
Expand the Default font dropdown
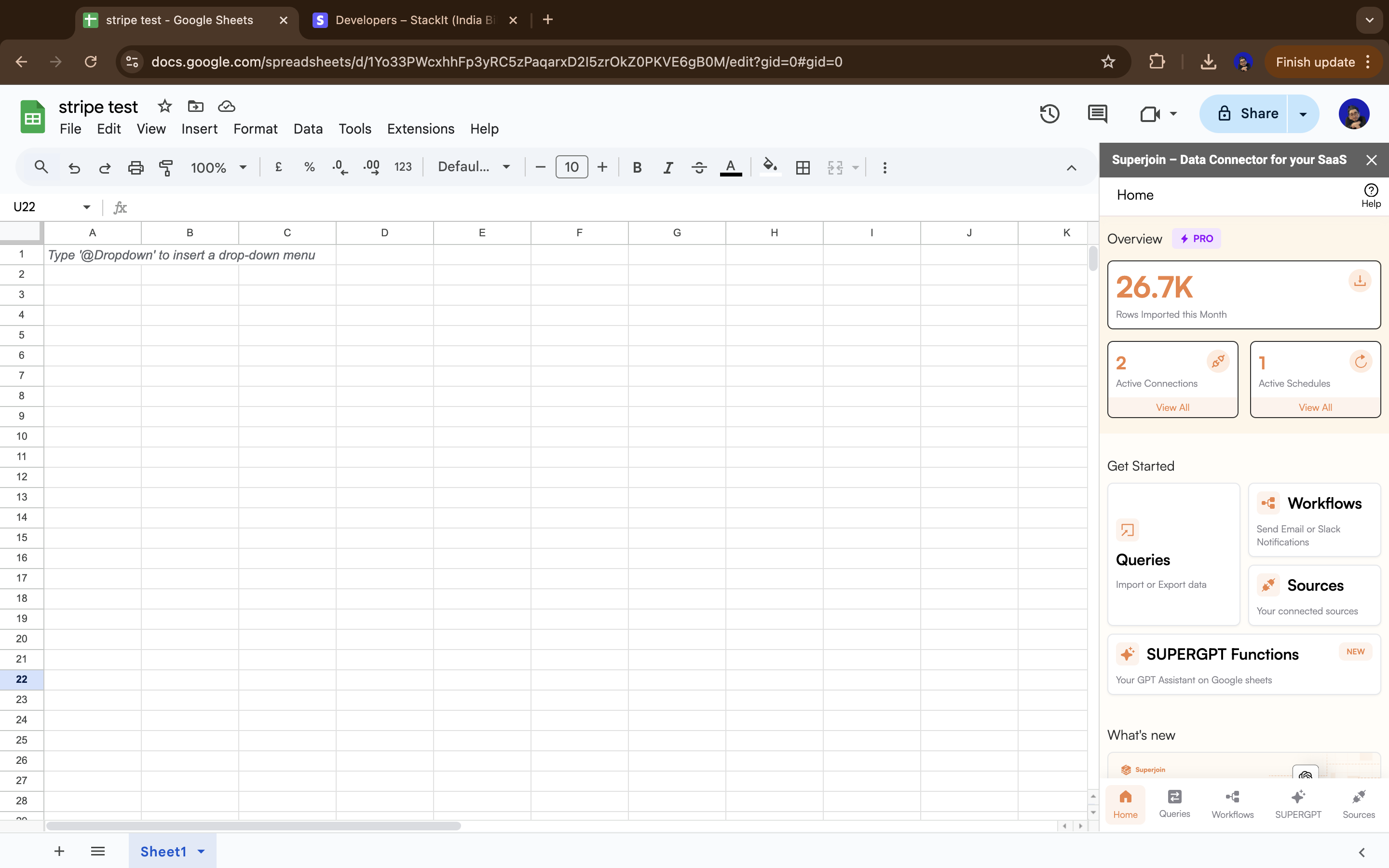474,167
